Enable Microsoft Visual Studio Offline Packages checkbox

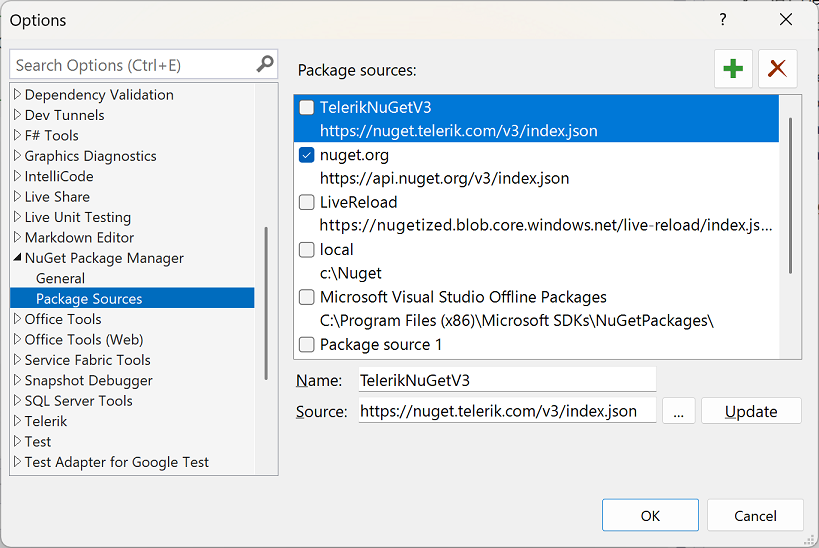click(307, 297)
